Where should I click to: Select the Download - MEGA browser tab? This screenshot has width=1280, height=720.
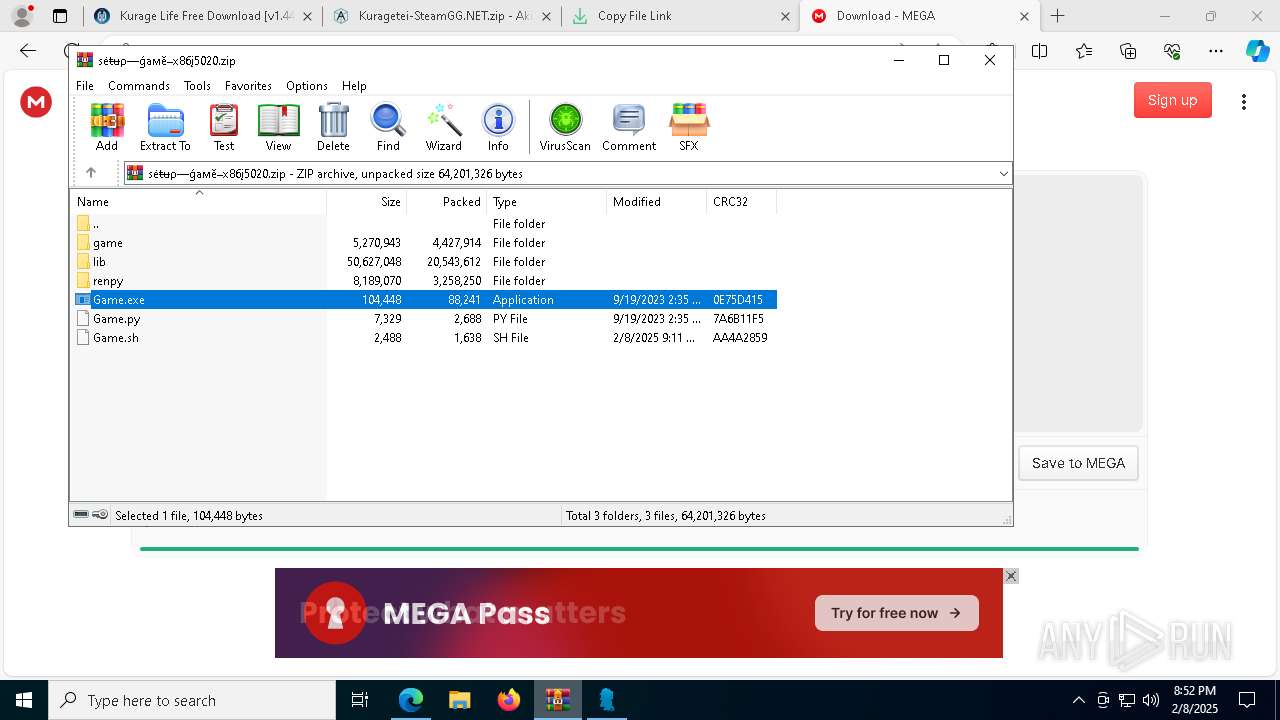pyautogui.click(x=918, y=16)
